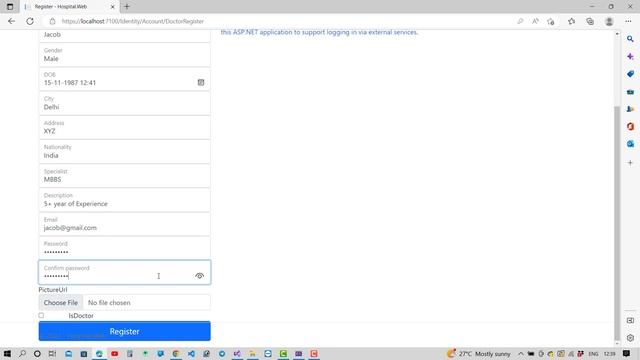Screen dimensions: 640x360
Task: Click the name field containing Jacob
Action: pos(124,35)
